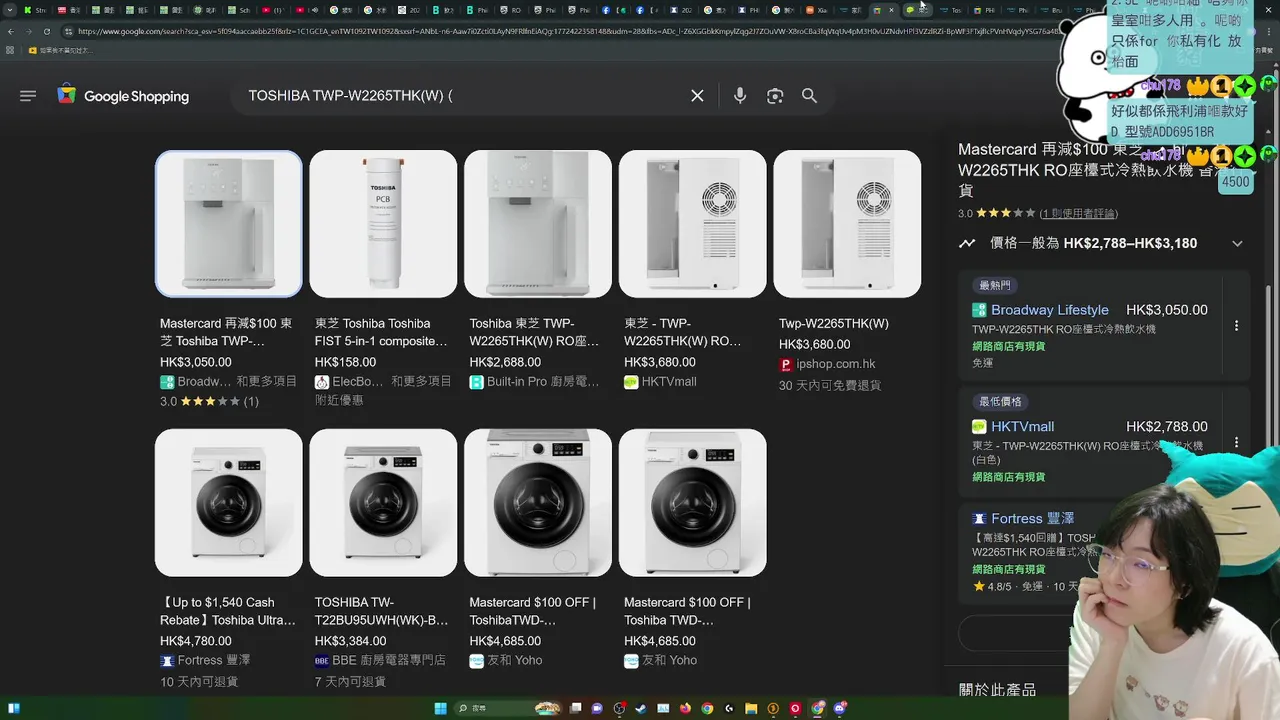Open OBS Studio from the taskbar
Image resolution: width=1280 pixels, height=720 pixels.
[x=620, y=708]
